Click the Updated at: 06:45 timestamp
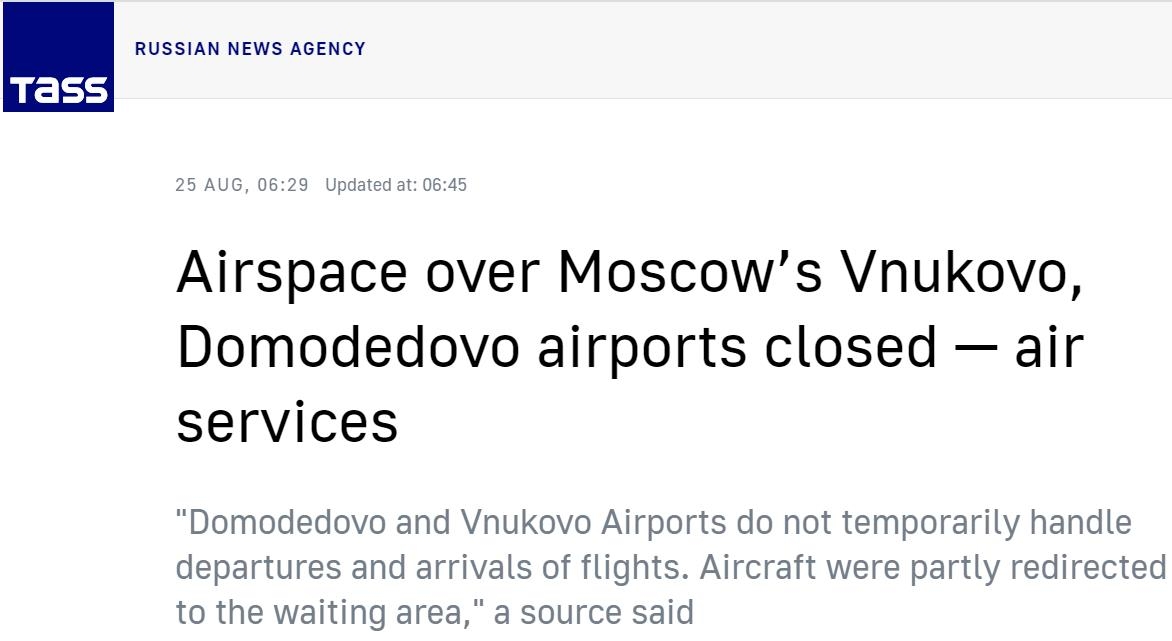Screen dimensions: 1172x641 [396, 185]
